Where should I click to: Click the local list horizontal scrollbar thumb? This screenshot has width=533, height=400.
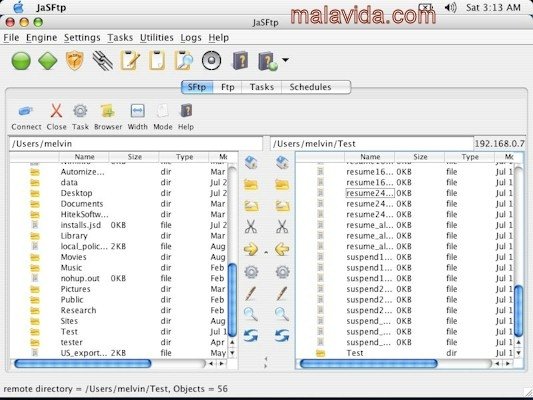click(83, 364)
